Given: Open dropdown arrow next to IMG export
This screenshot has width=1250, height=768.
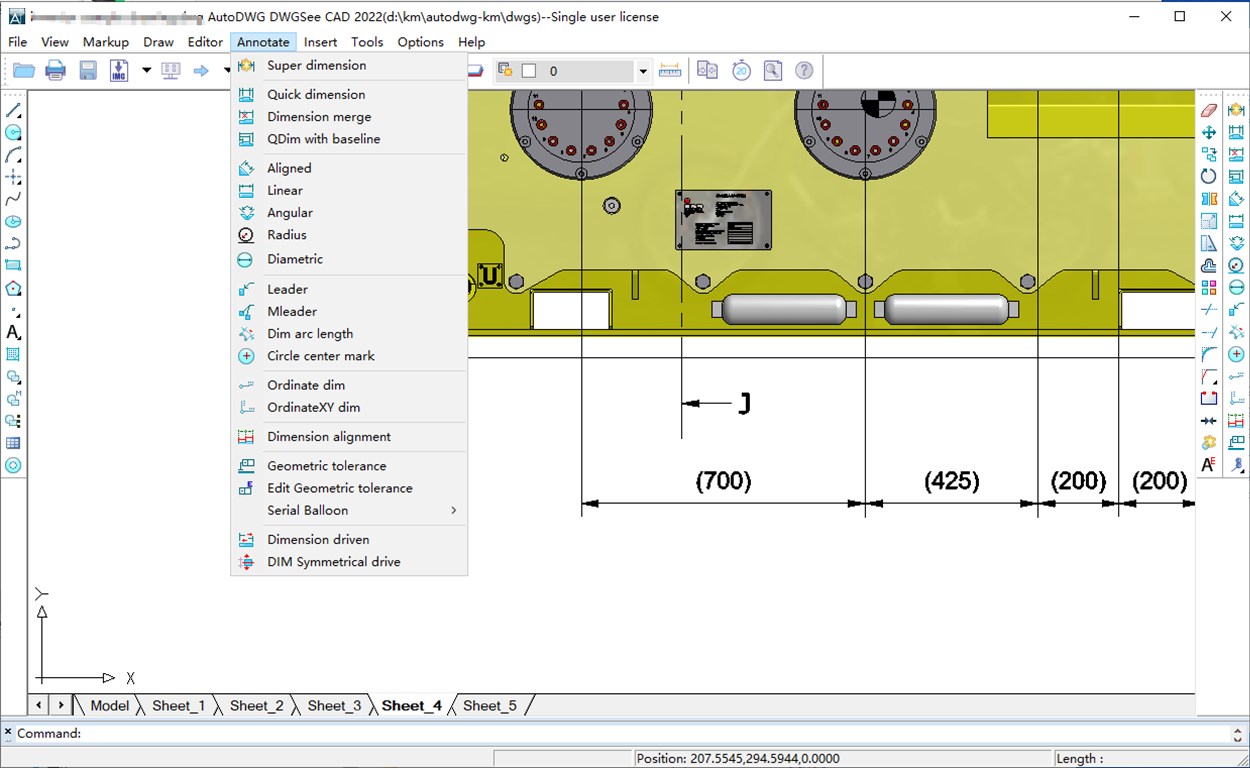Looking at the screenshot, I should pos(146,70).
